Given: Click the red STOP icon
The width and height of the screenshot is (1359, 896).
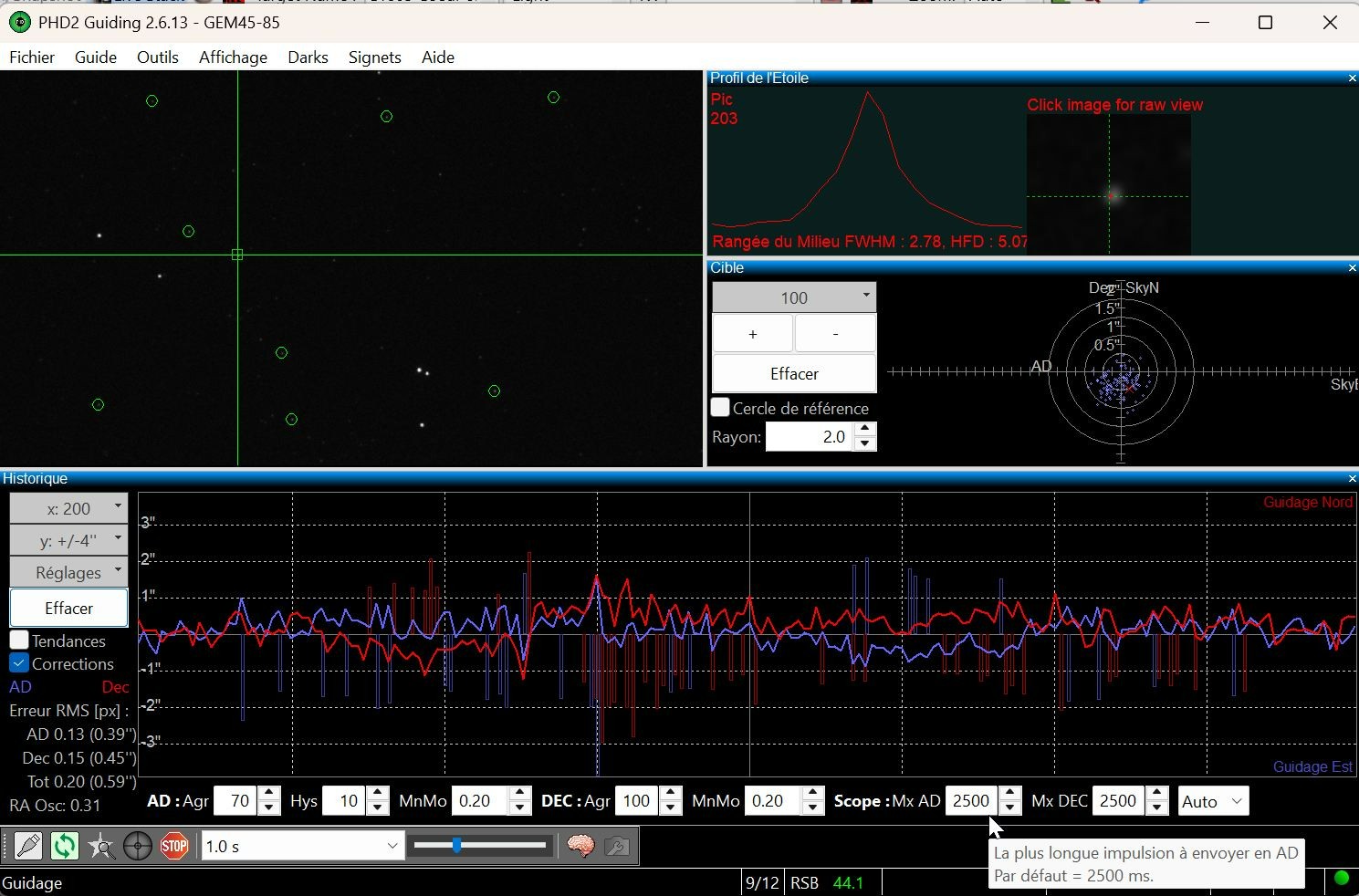Looking at the screenshot, I should click(174, 847).
